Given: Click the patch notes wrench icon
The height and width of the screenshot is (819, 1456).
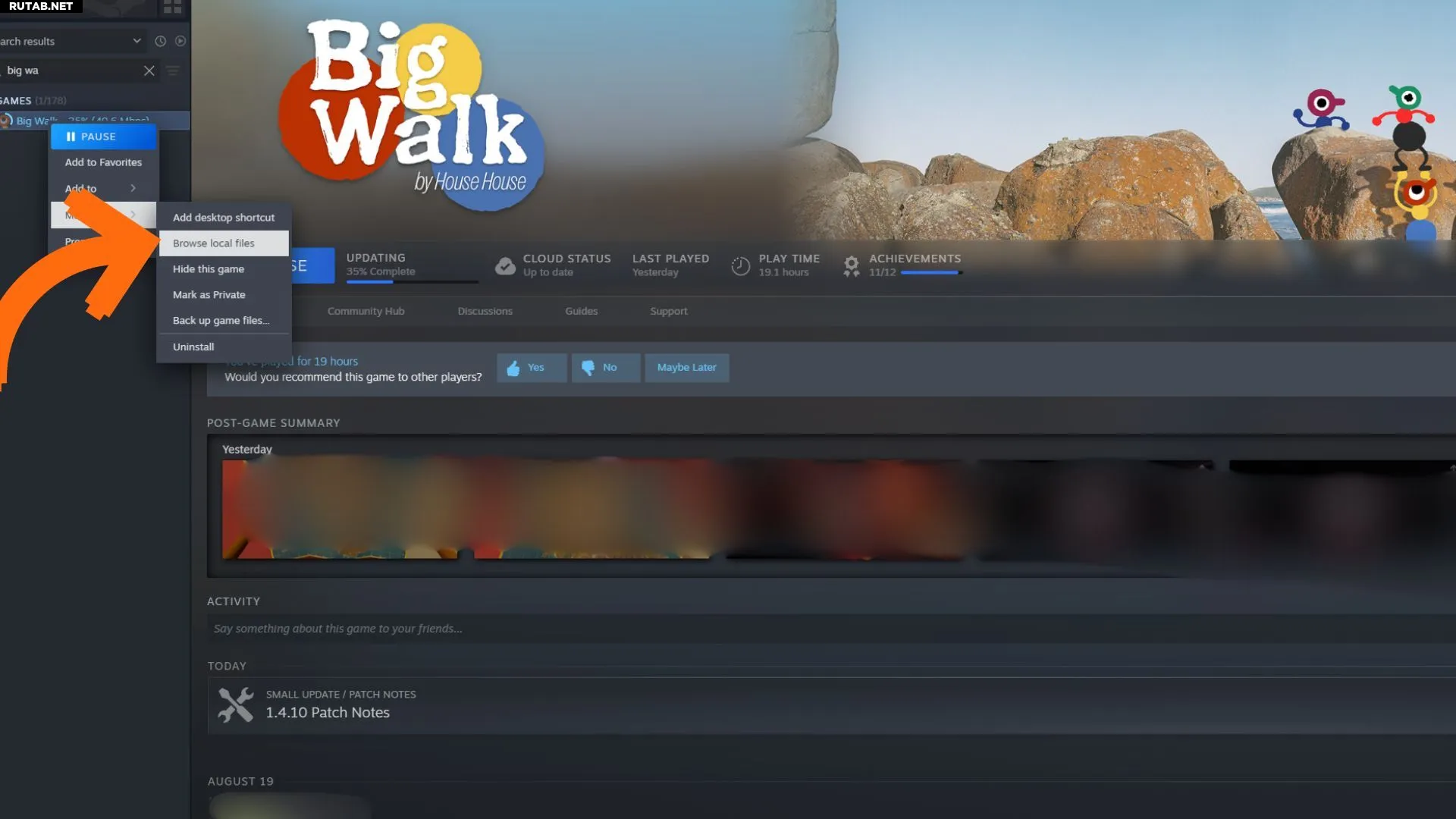Looking at the screenshot, I should 236,704.
